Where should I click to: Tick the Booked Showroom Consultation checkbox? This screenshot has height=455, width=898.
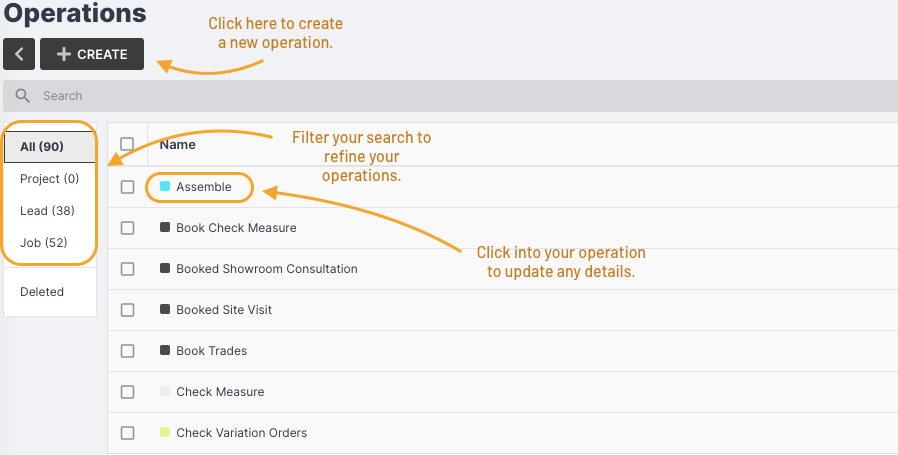pyautogui.click(x=127, y=269)
